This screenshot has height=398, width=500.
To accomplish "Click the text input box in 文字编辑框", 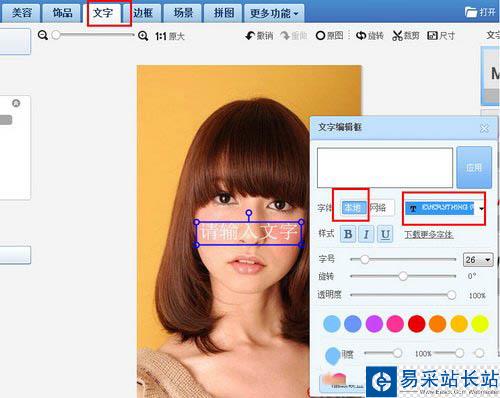I will (x=385, y=168).
